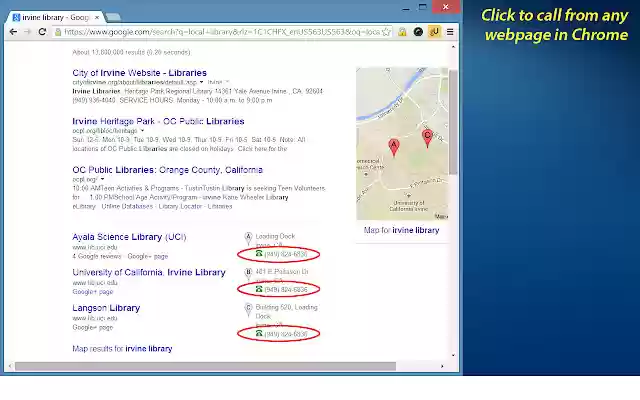Minimize the Chrome window
This screenshot has height=400, width=640.
point(405,7)
